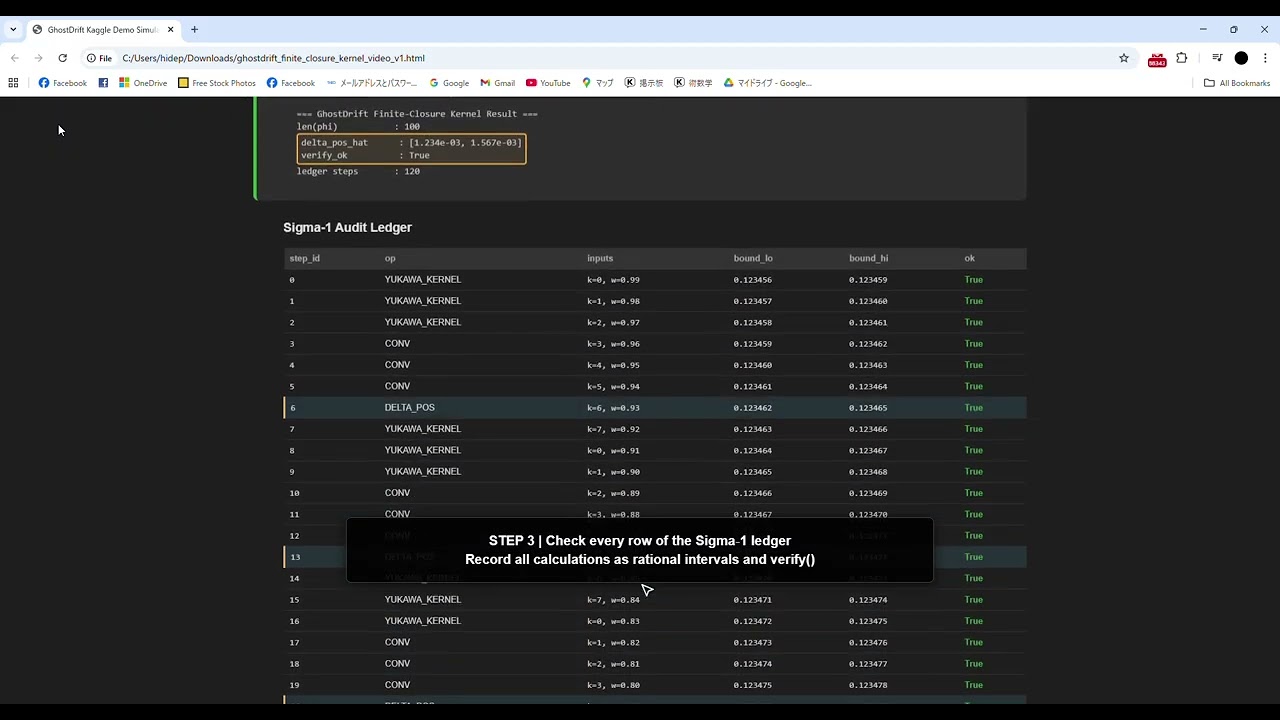Screen dimensions: 1280x720
Task: Click DELTA_POS in step 6 row
Action: (409, 408)
